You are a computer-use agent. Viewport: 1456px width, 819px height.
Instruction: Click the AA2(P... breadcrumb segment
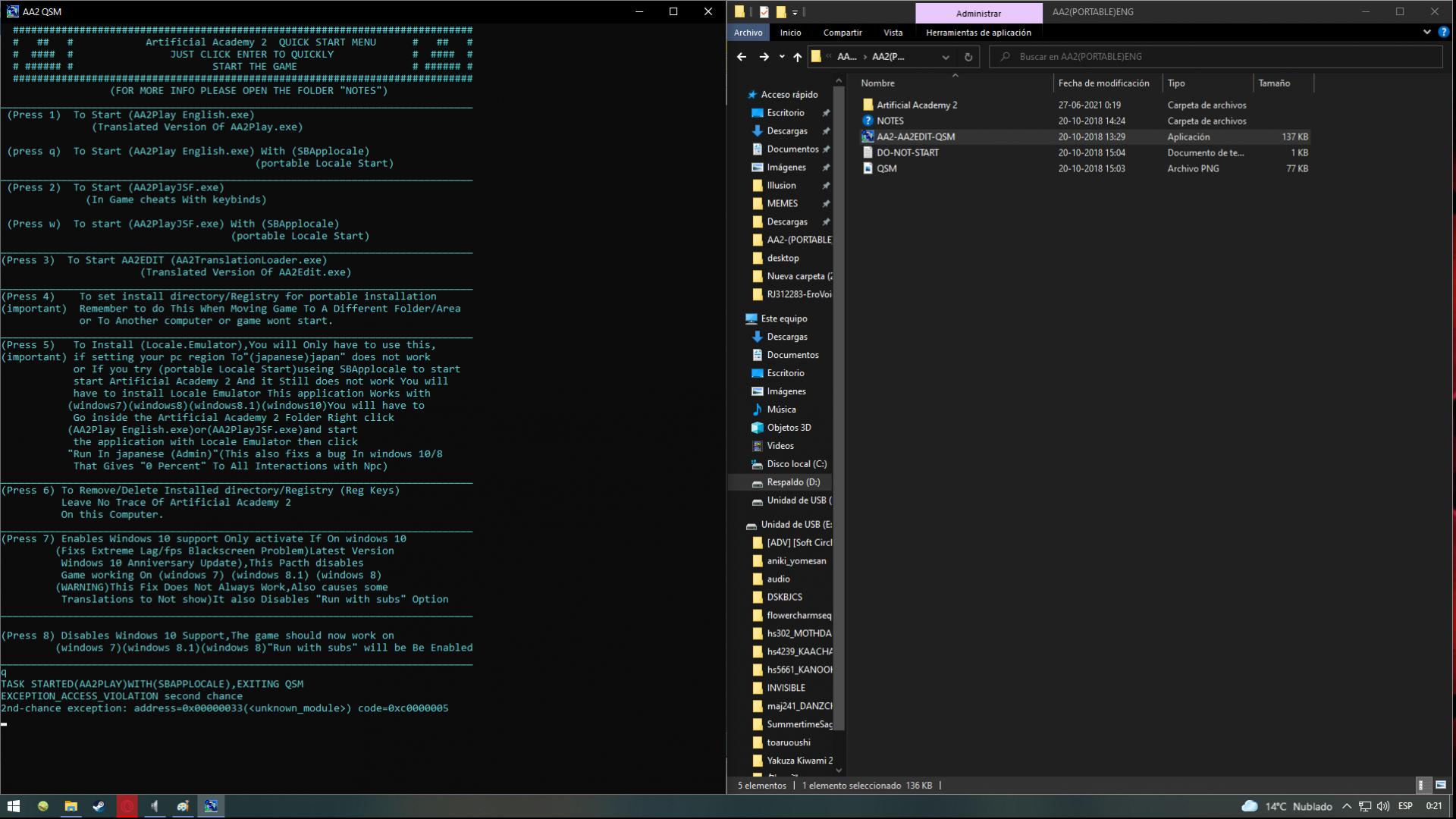click(x=888, y=57)
